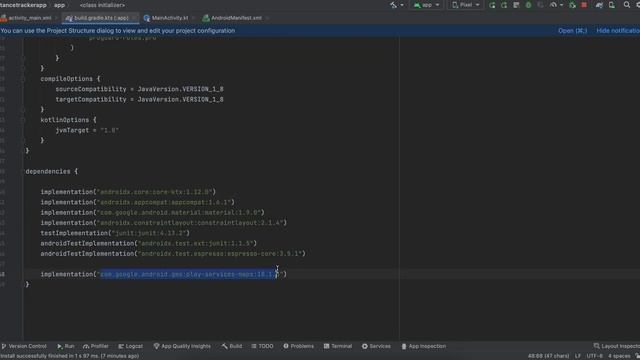Open the Profiler tool window
The height and width of the screenshot is (360, 640).
[x=96, y=346]
